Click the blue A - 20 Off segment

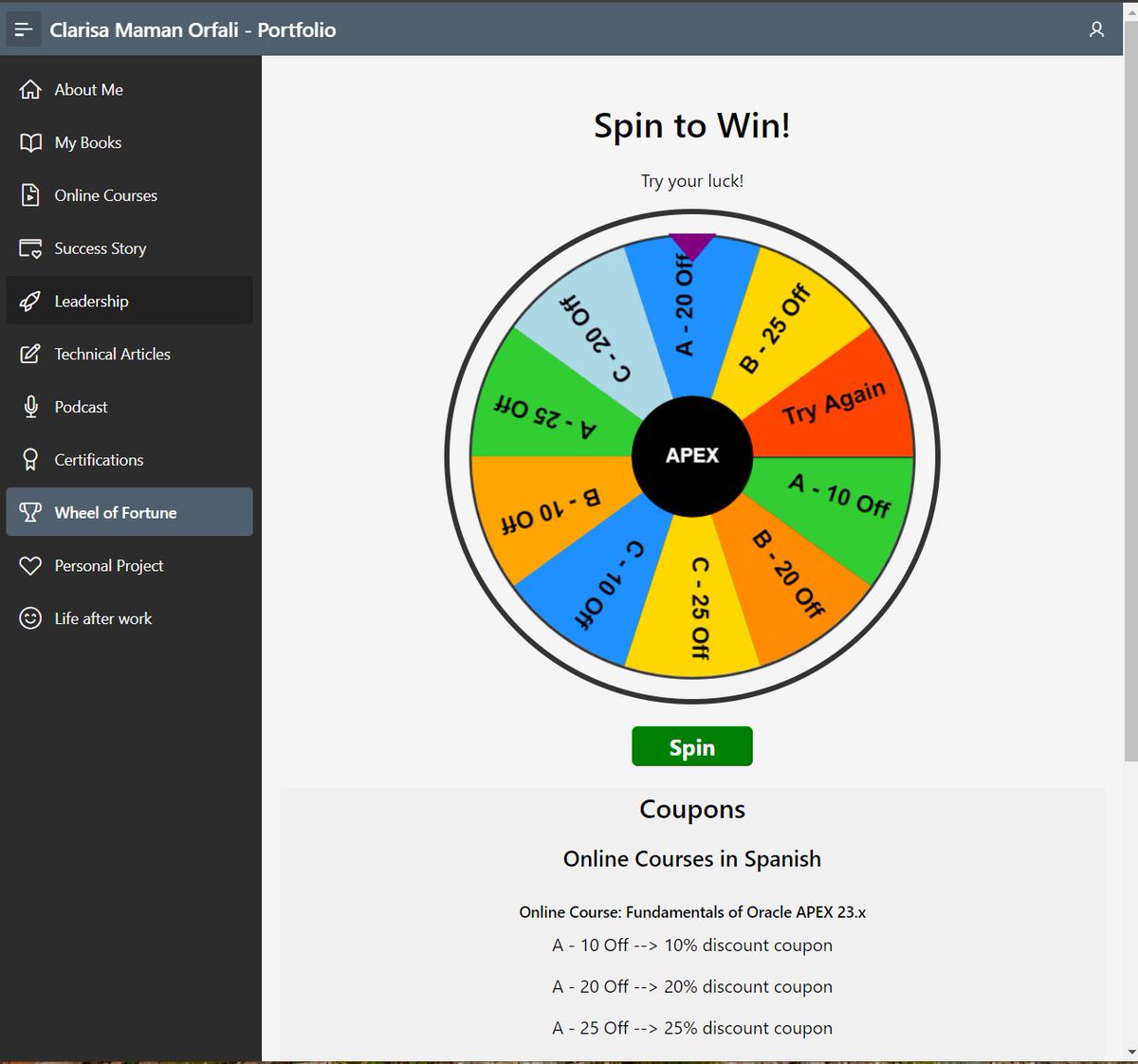692,322
